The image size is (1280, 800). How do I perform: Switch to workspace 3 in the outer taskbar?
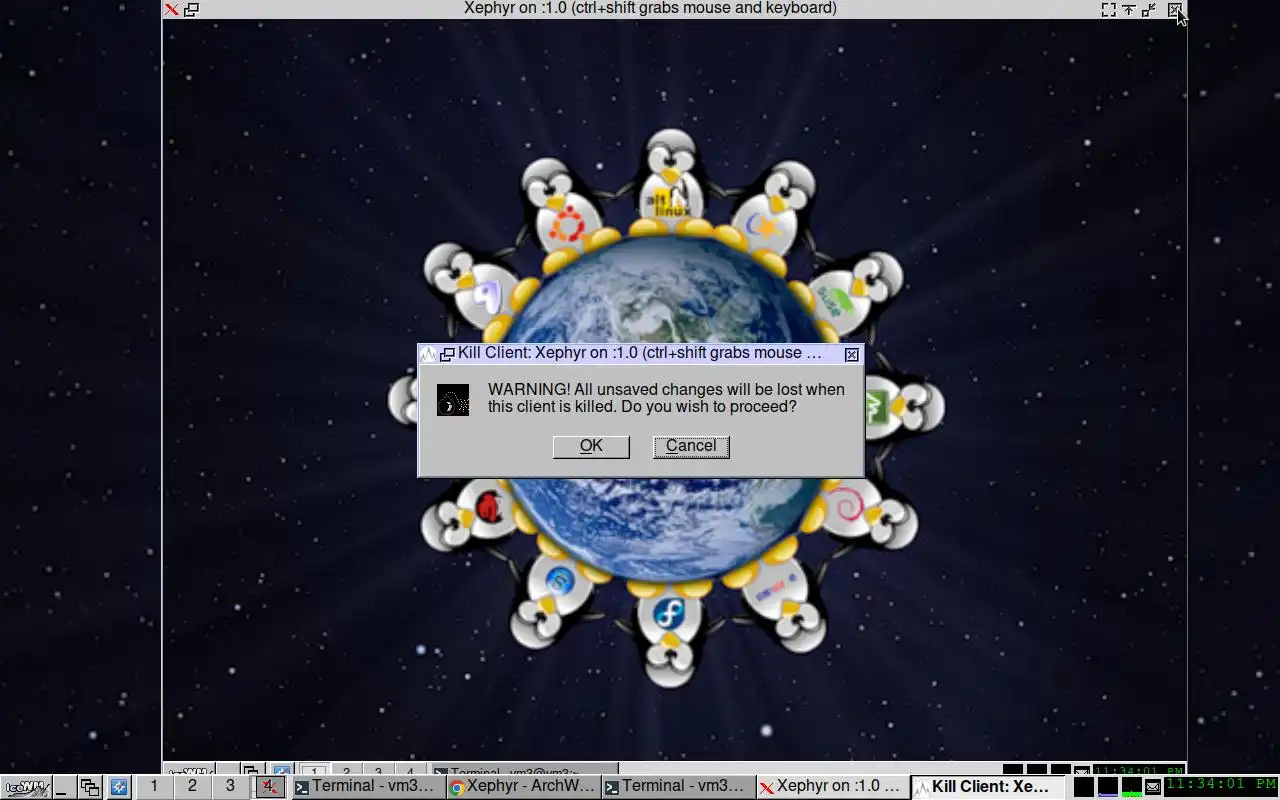(230, 786)
